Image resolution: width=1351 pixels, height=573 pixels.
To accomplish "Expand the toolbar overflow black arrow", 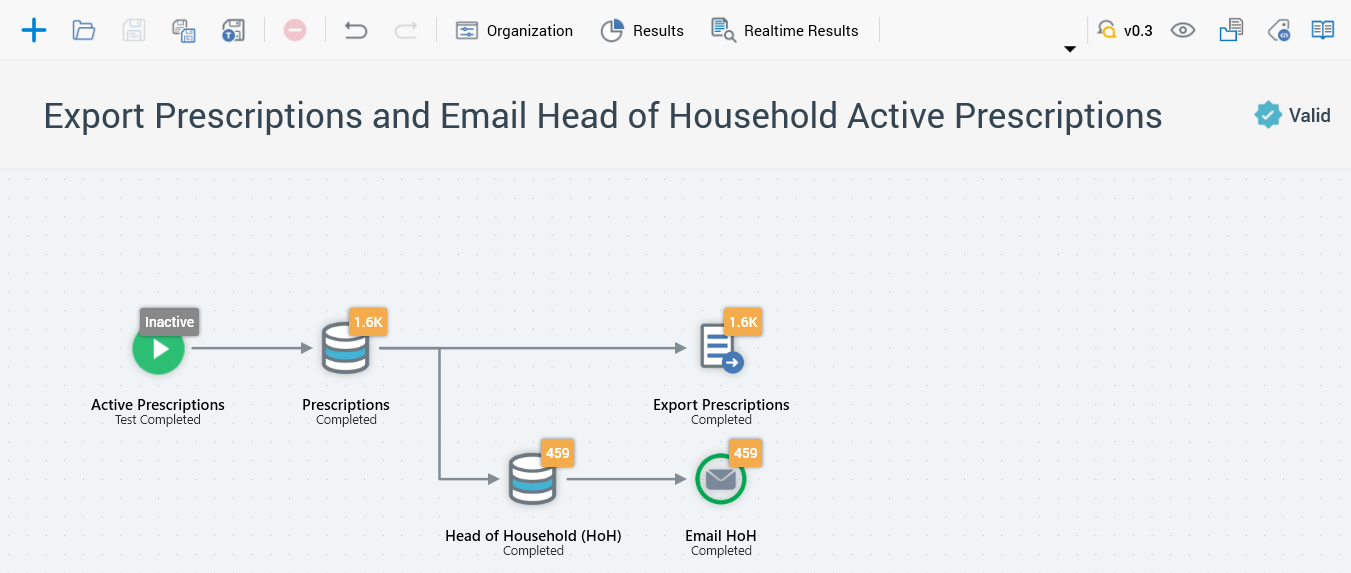I will (1070, 49).
